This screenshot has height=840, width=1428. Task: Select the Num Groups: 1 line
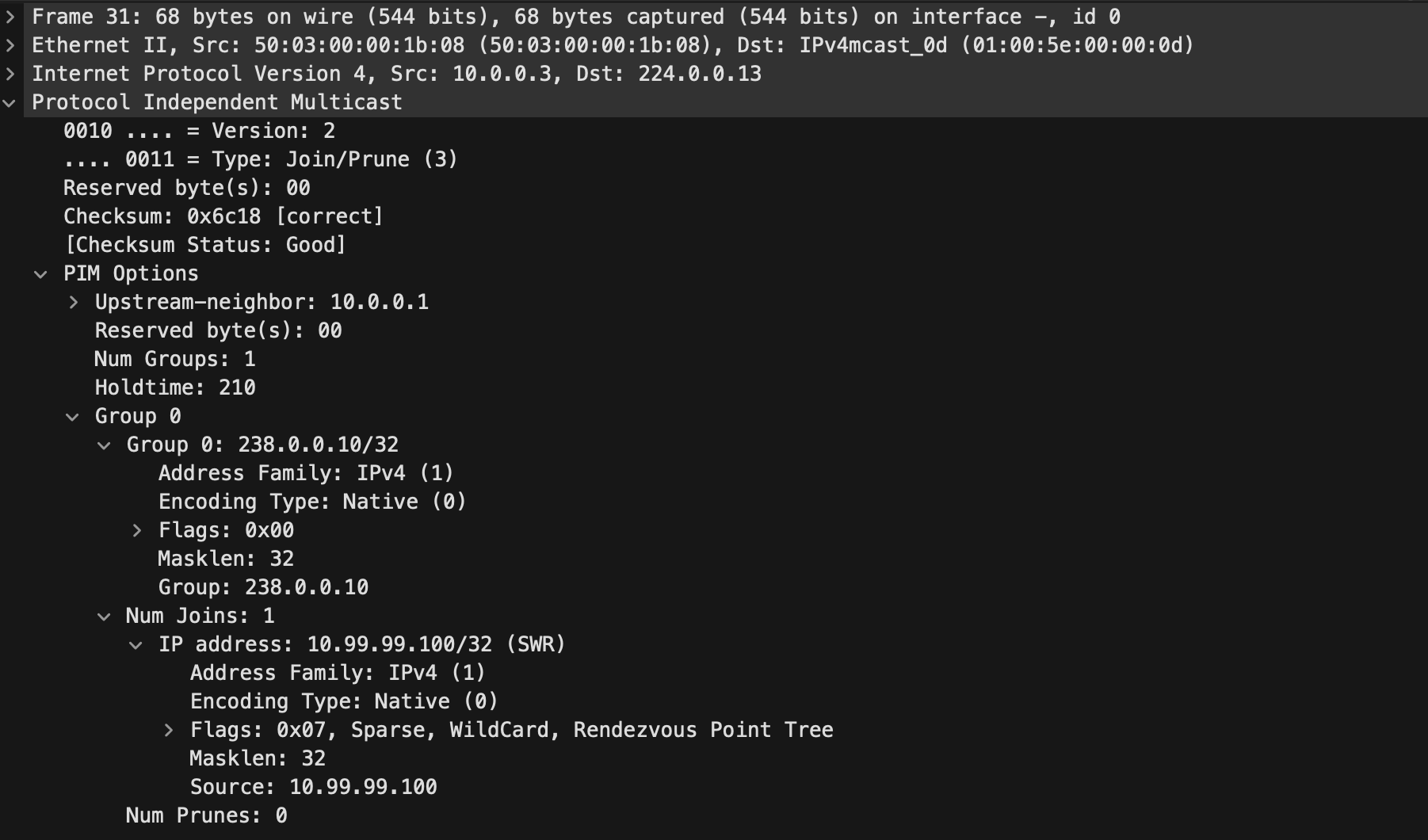coord(175,359)
